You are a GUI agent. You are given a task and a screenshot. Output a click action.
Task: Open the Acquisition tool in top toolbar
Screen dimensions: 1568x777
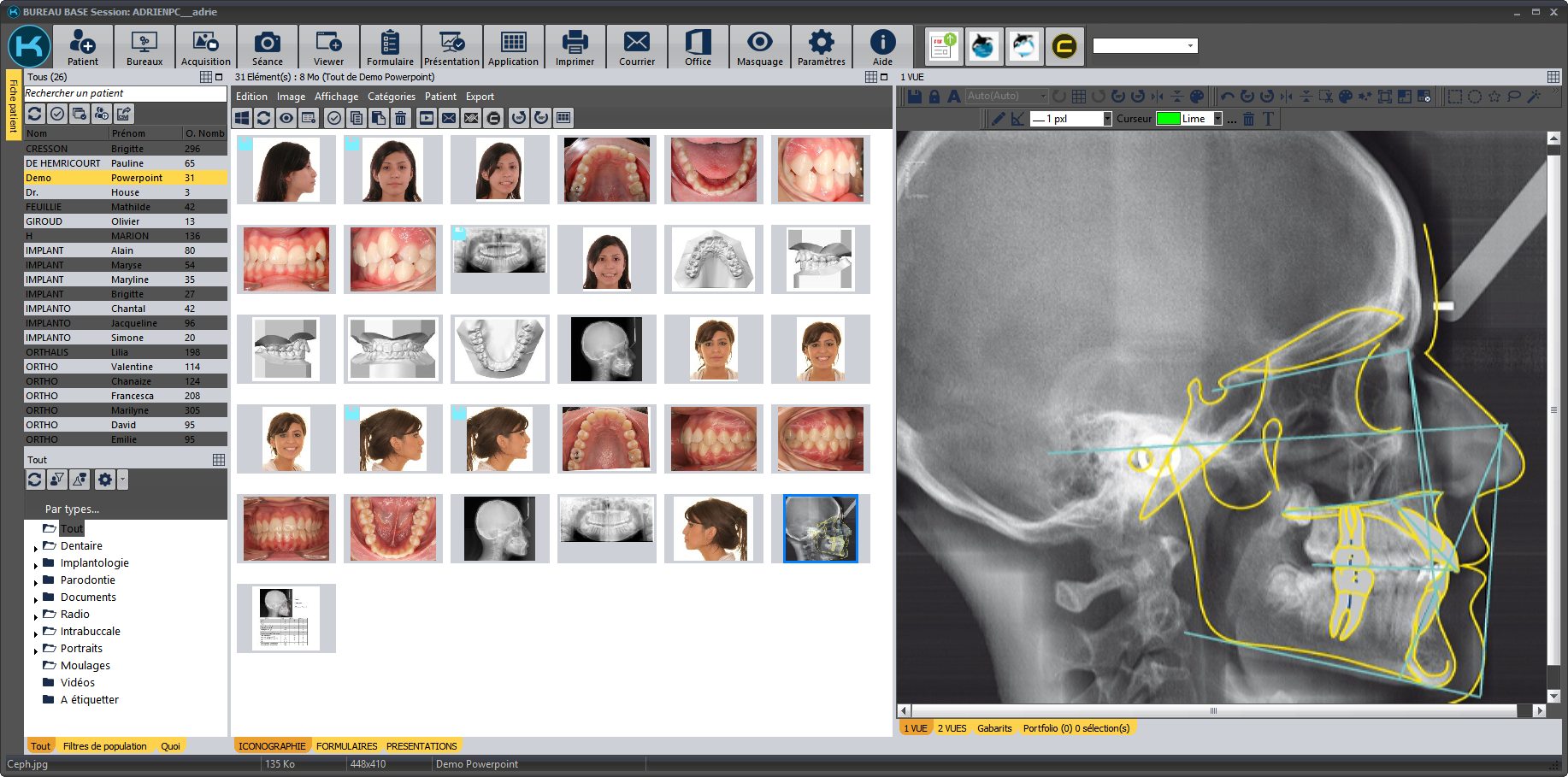tap(205, 47)
